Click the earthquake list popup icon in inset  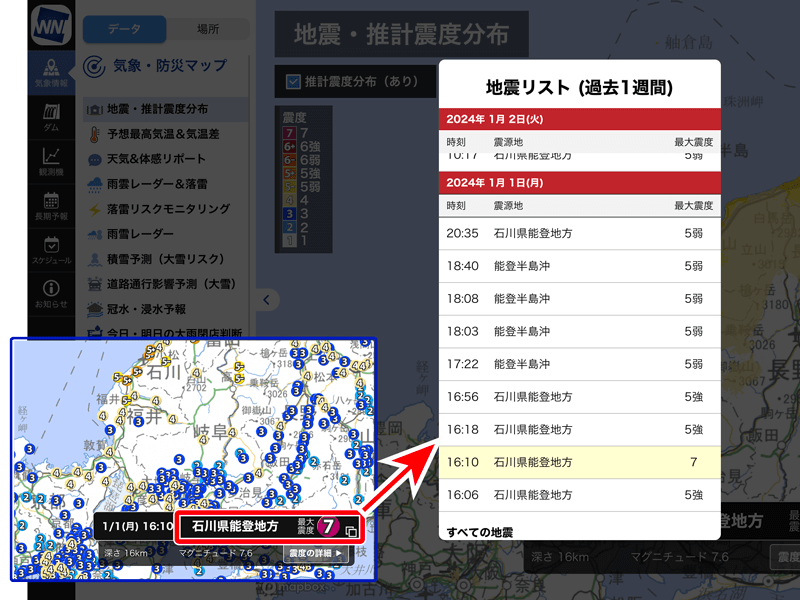351,530
